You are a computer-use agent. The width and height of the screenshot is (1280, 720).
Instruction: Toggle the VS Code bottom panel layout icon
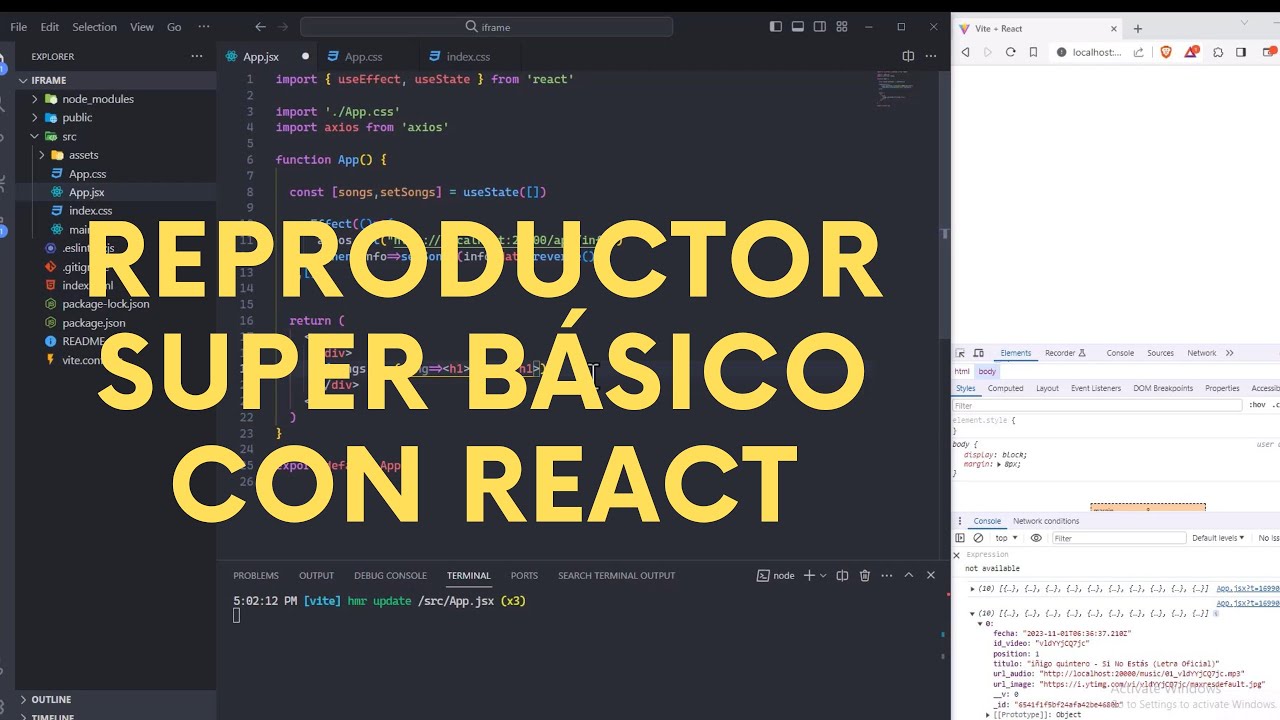[798, 27]
